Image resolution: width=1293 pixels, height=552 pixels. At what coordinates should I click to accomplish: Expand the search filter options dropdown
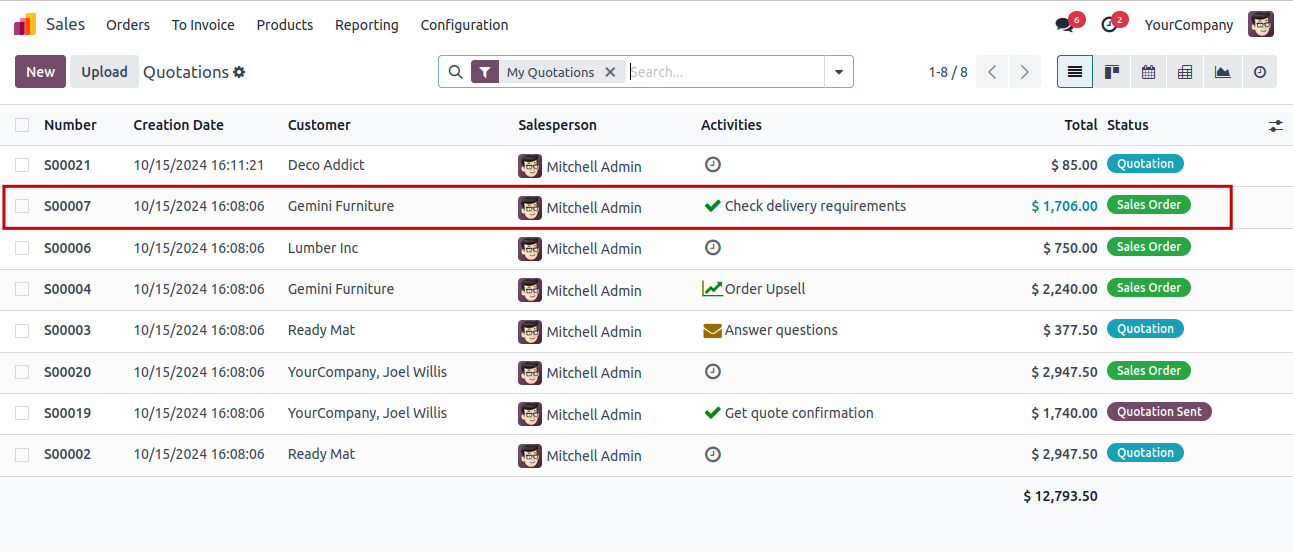coord(838,72)
